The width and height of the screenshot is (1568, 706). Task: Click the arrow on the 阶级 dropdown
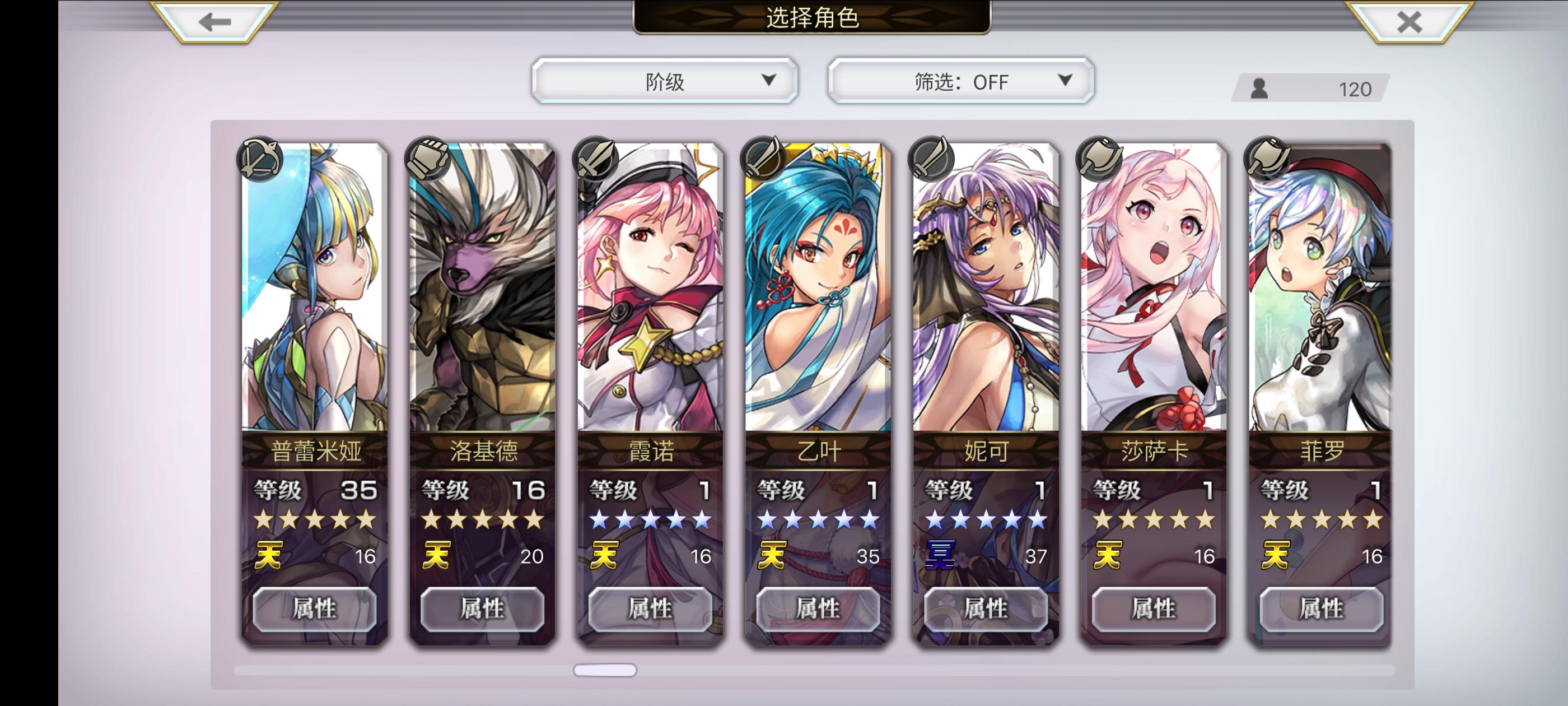click(769, 80)
